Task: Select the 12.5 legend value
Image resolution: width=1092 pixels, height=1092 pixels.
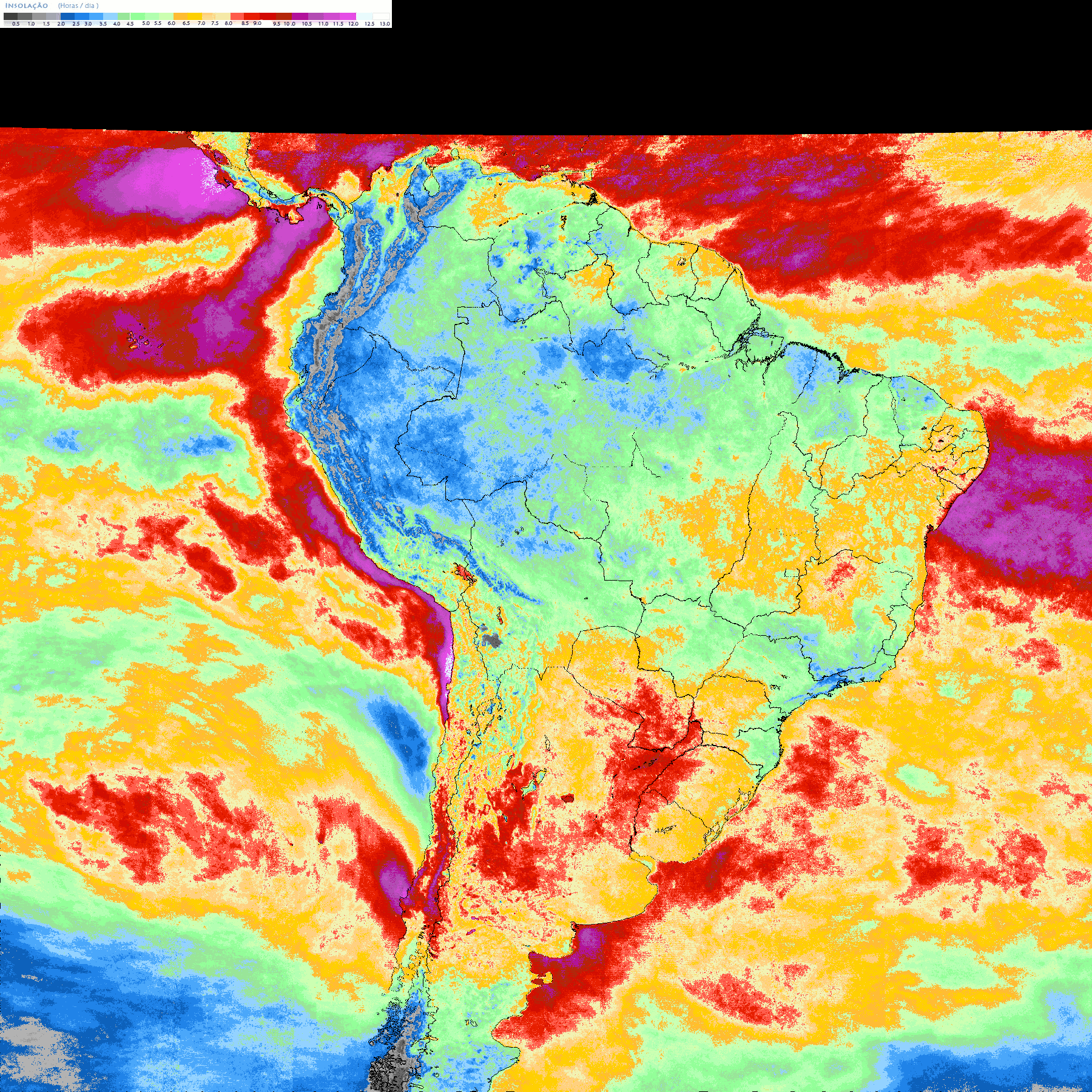Action: [x=369, y=24]
